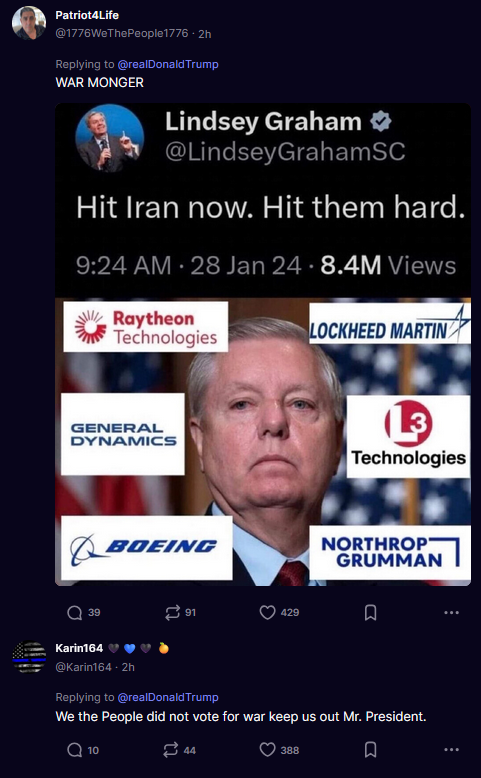
Task: Open Karin164's flag profile avatar
Action: click(29, 657)
